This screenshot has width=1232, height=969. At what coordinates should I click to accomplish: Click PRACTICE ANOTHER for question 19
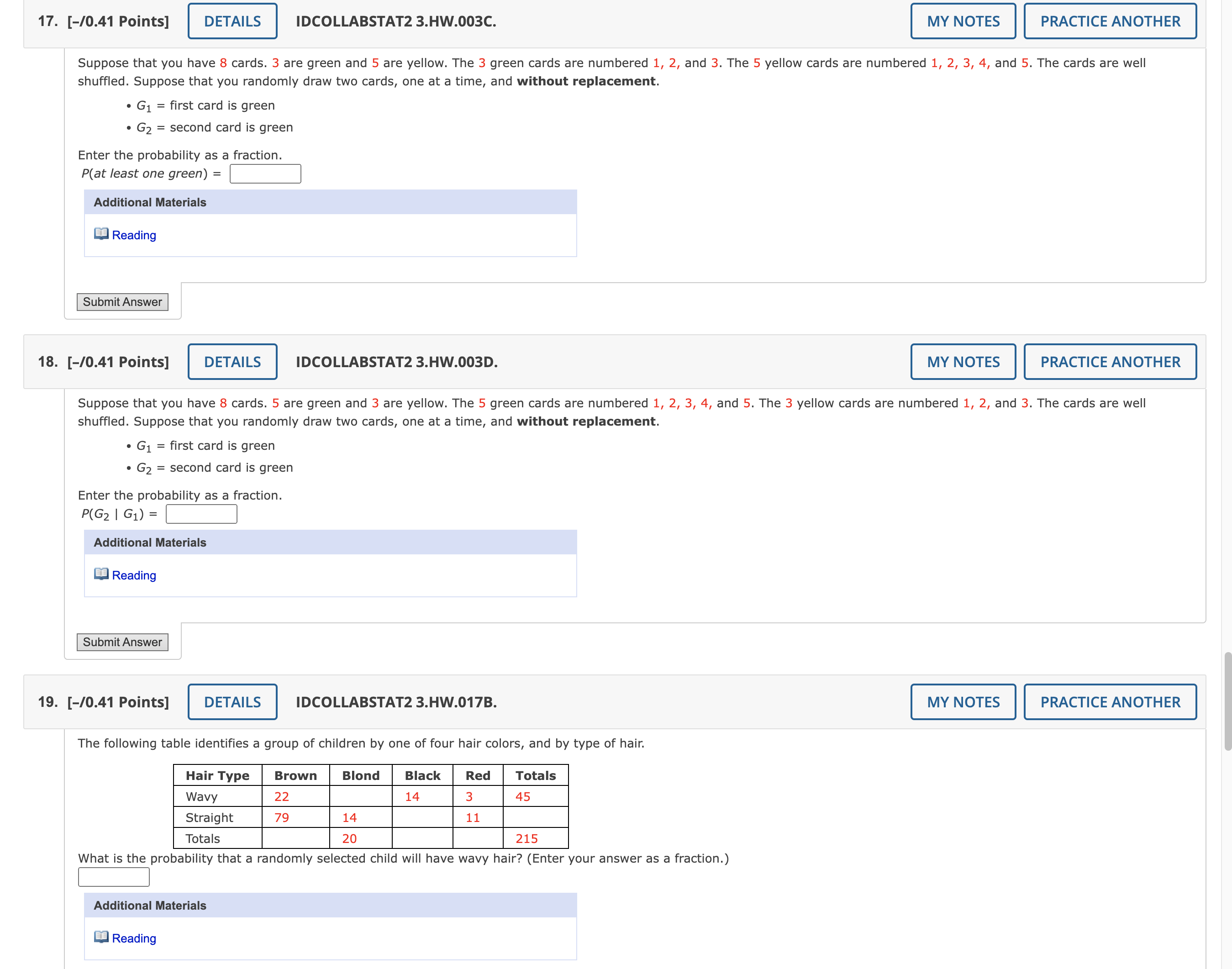[1110, 702]
